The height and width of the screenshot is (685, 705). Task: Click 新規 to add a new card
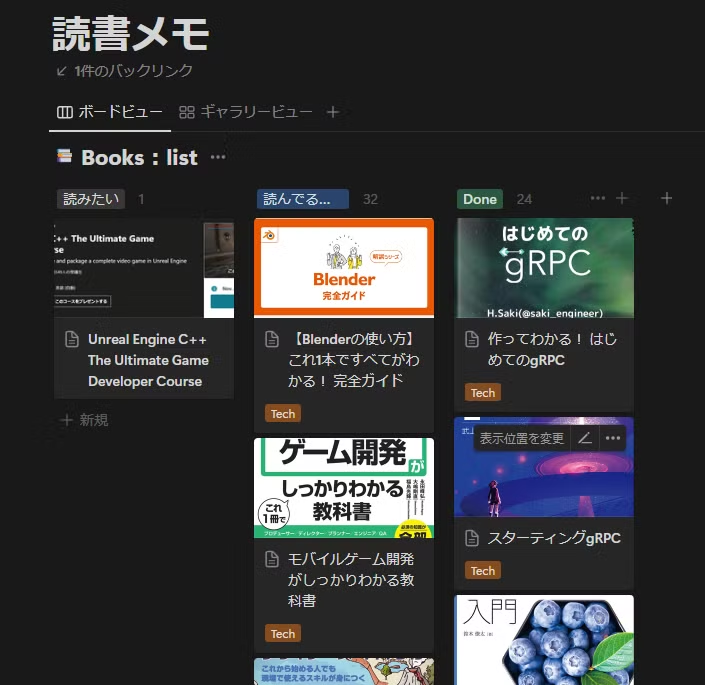click(x=84, y=420)
